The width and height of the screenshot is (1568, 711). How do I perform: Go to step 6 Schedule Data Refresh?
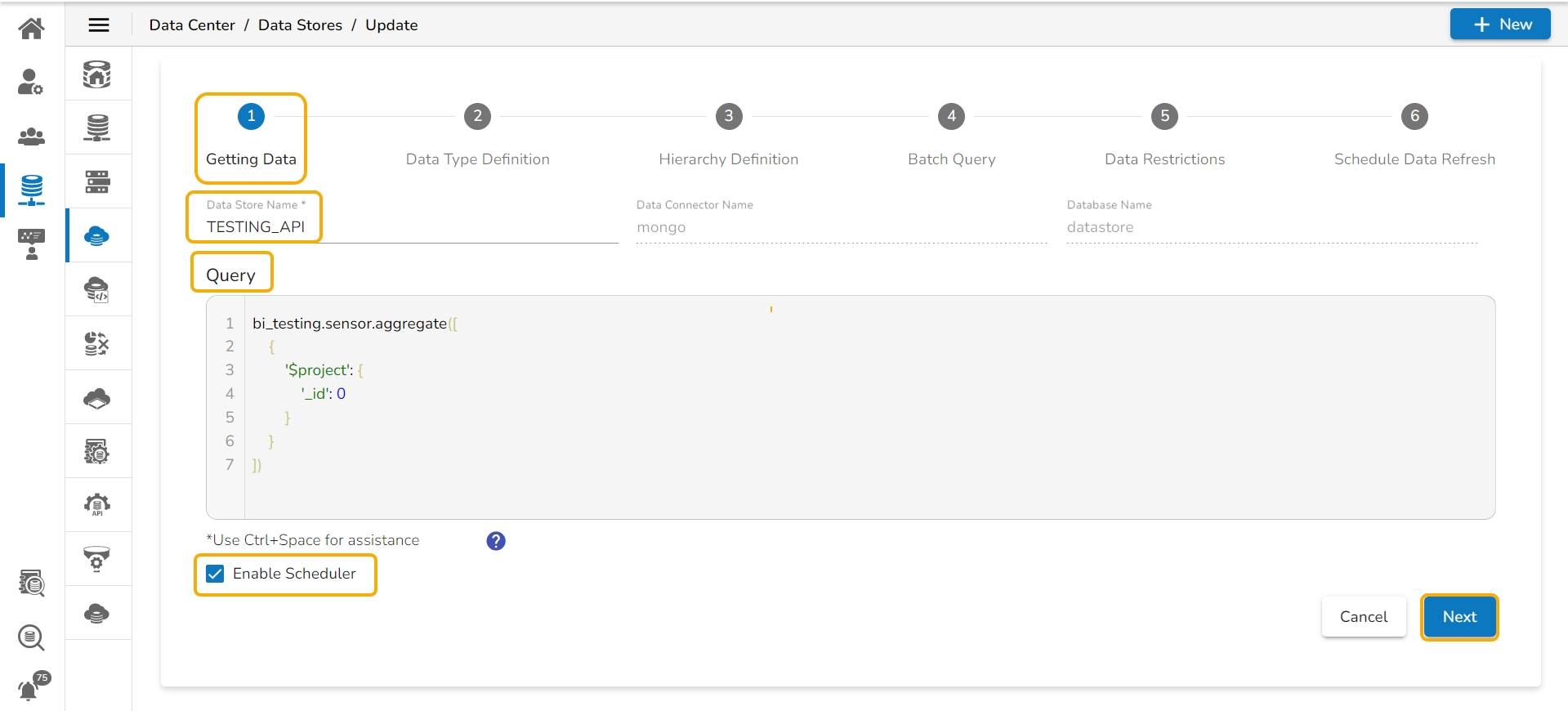1415,136
